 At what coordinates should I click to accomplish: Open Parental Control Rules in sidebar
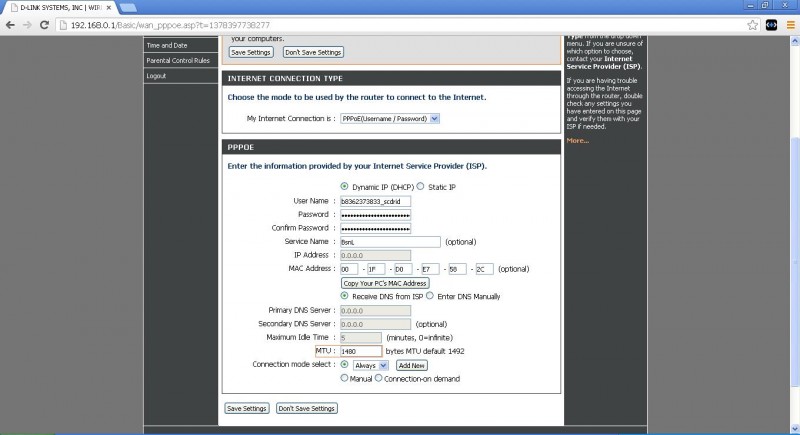(178, 60)
